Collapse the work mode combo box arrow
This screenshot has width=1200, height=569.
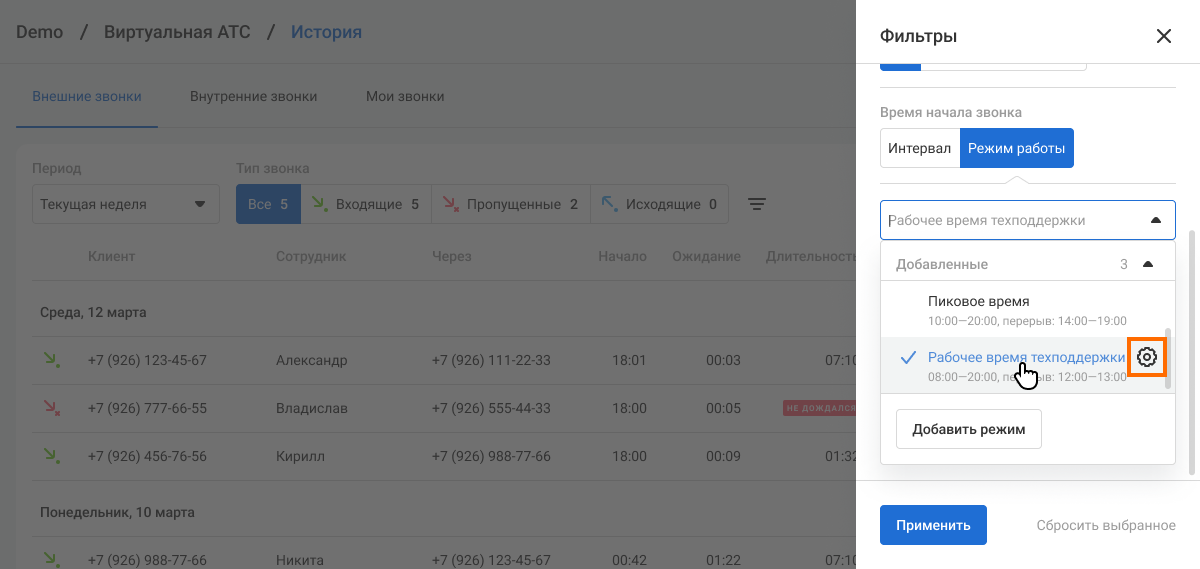(x=1156, y=220)
